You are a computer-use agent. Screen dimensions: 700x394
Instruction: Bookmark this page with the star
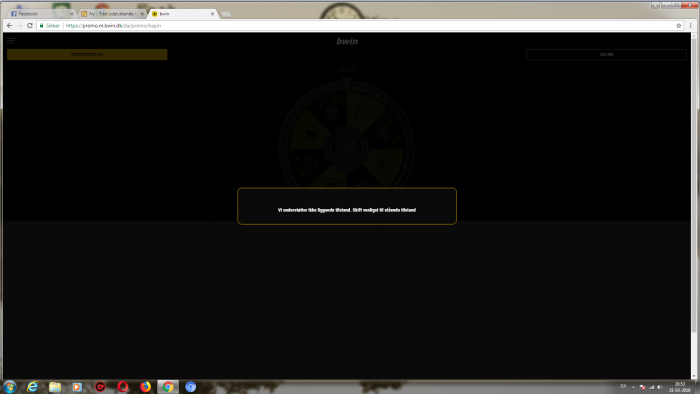pos(679,26)
